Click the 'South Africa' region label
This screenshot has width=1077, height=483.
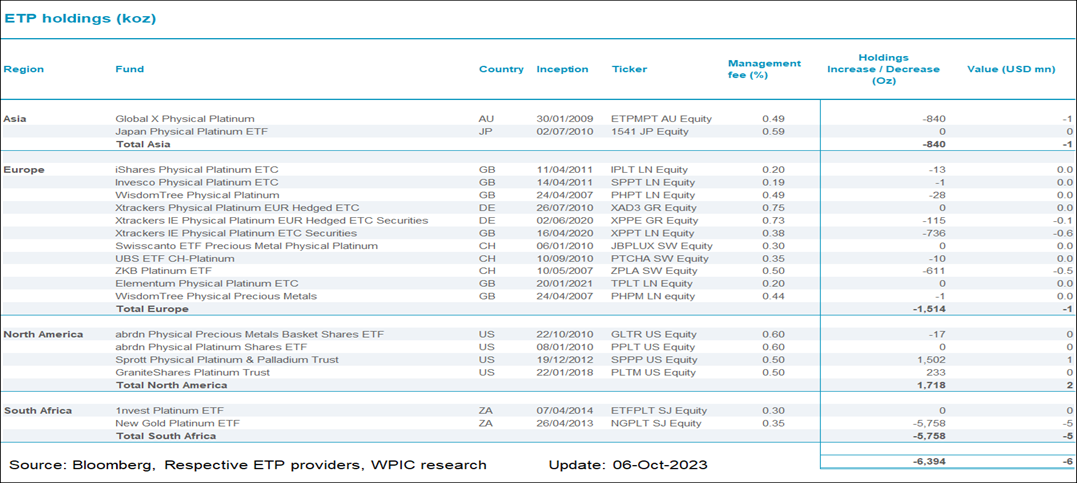click(38, 411)
